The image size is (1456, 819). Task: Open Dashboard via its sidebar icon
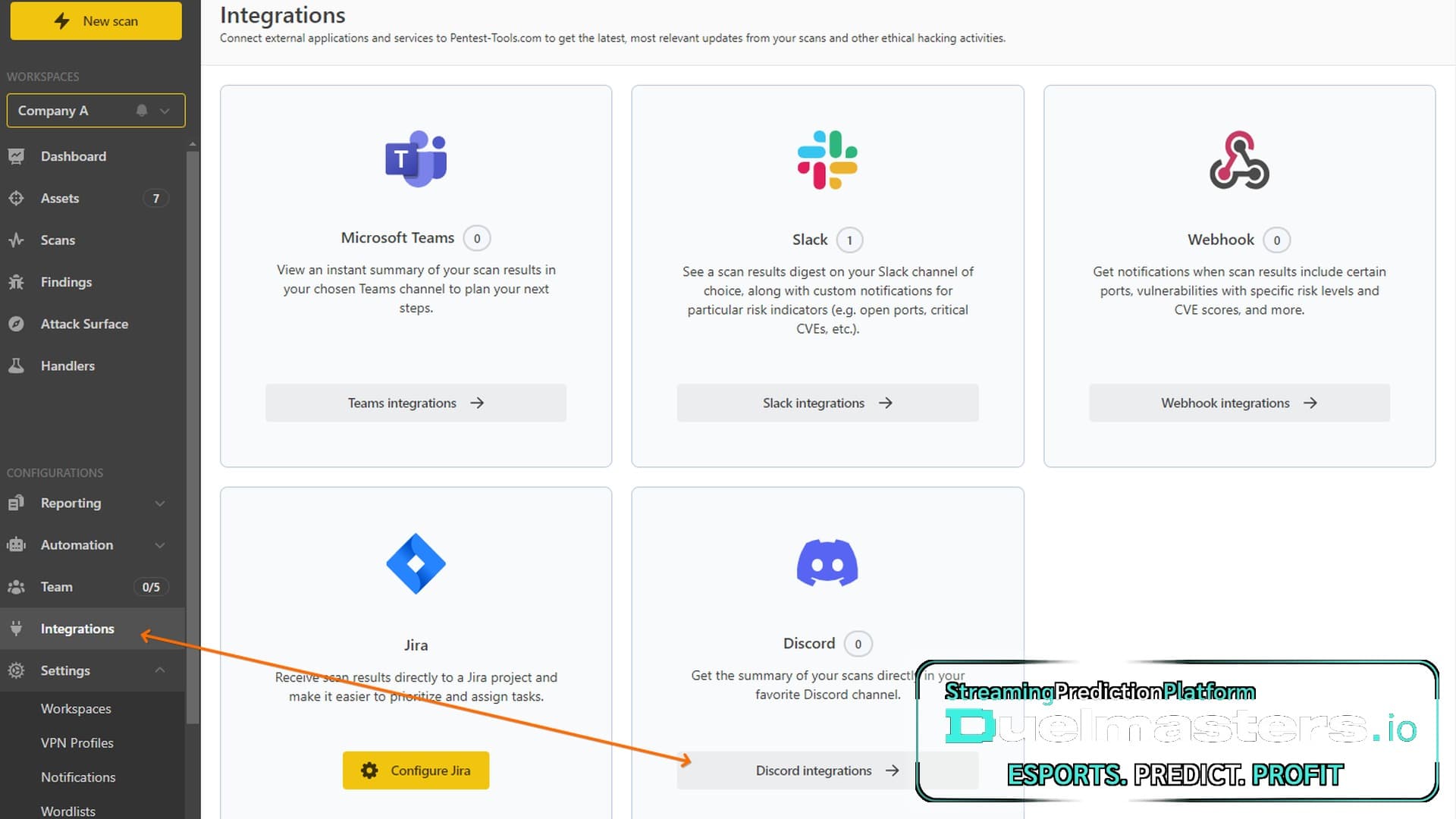[16, 156]
